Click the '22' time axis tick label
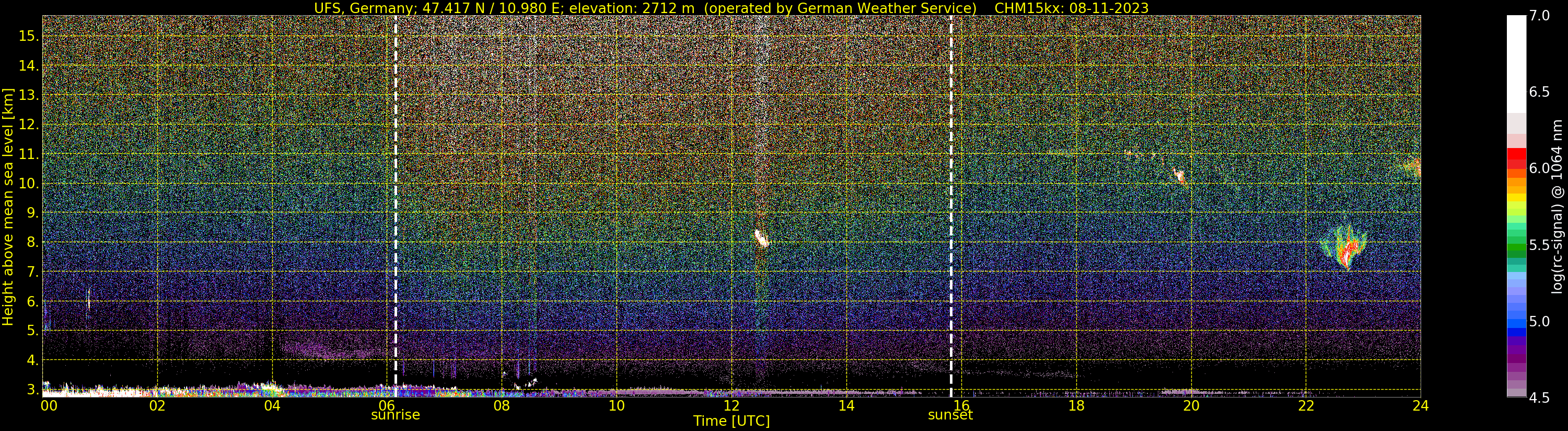The image size is (1568, 431). [1306, 405]
